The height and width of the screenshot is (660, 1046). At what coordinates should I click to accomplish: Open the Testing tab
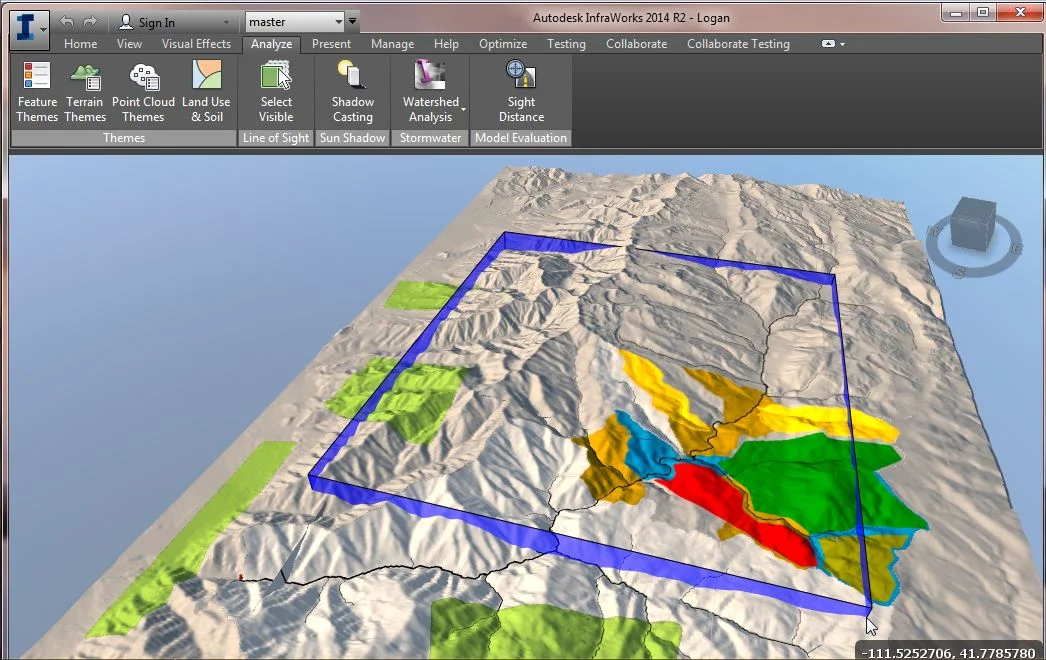click(x=566, y=44)
